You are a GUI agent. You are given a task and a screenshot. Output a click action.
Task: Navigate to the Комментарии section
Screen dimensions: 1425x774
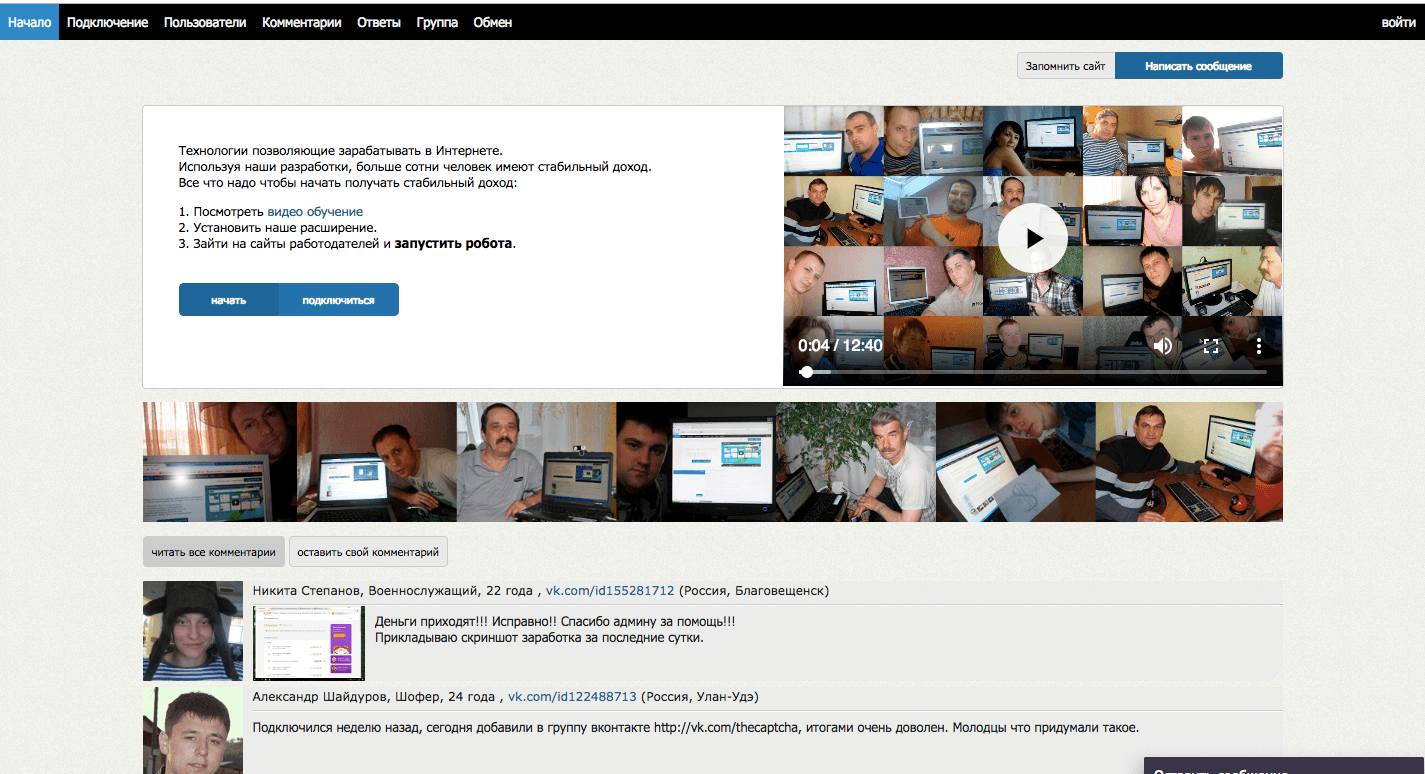click(x=301, y=22)
